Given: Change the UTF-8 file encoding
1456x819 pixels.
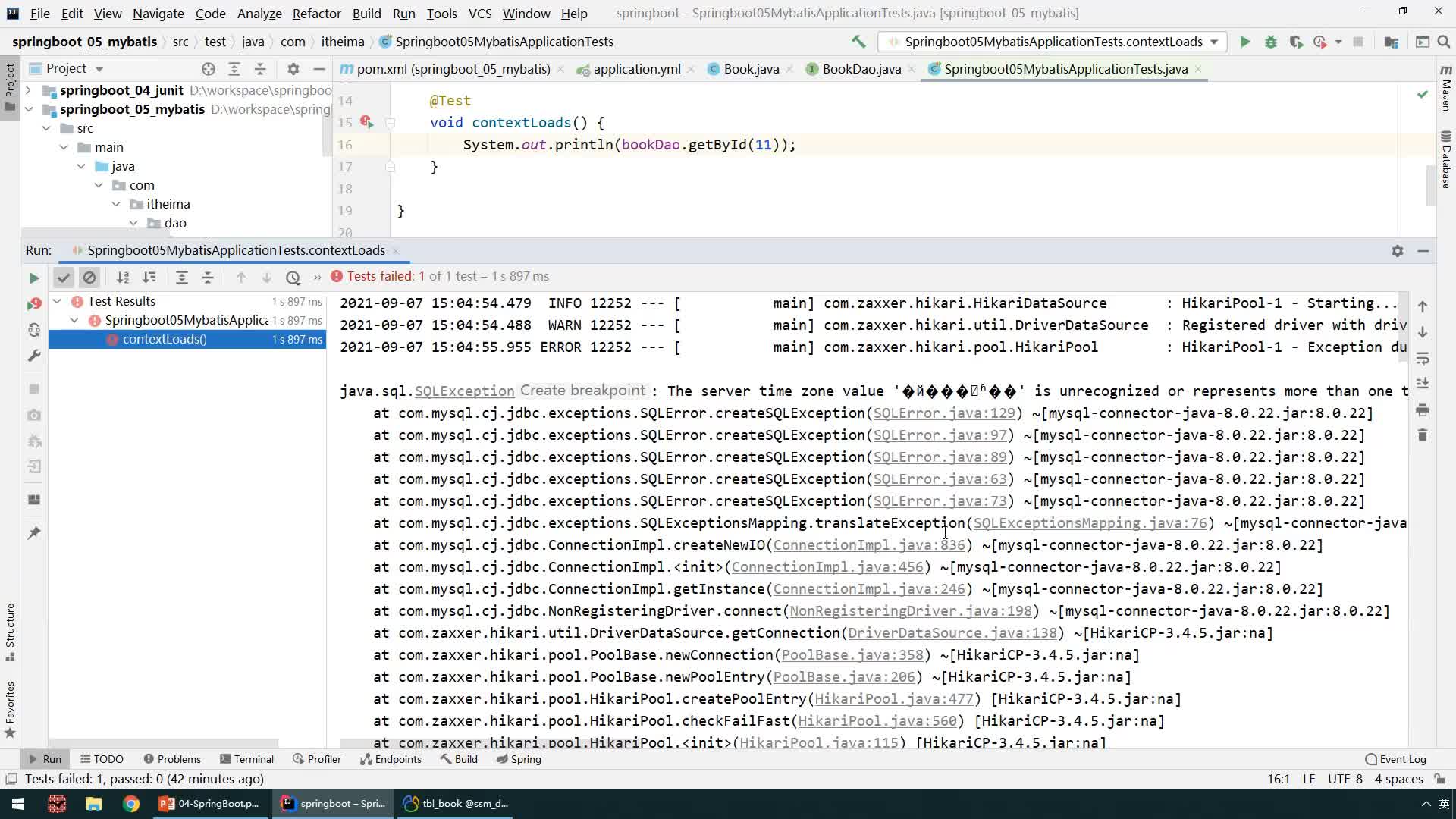Looking at the screenshot, I should 1345,779.
